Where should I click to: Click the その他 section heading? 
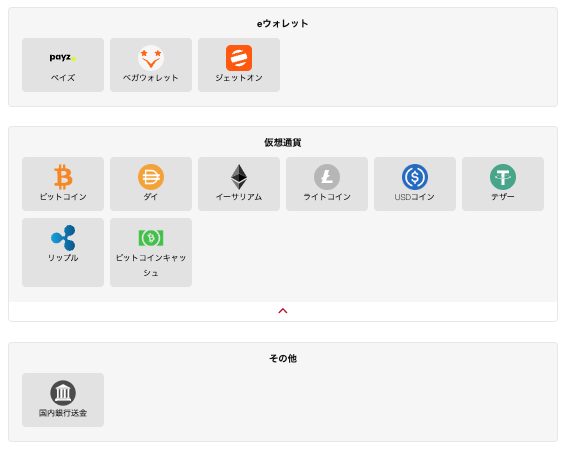283,358
